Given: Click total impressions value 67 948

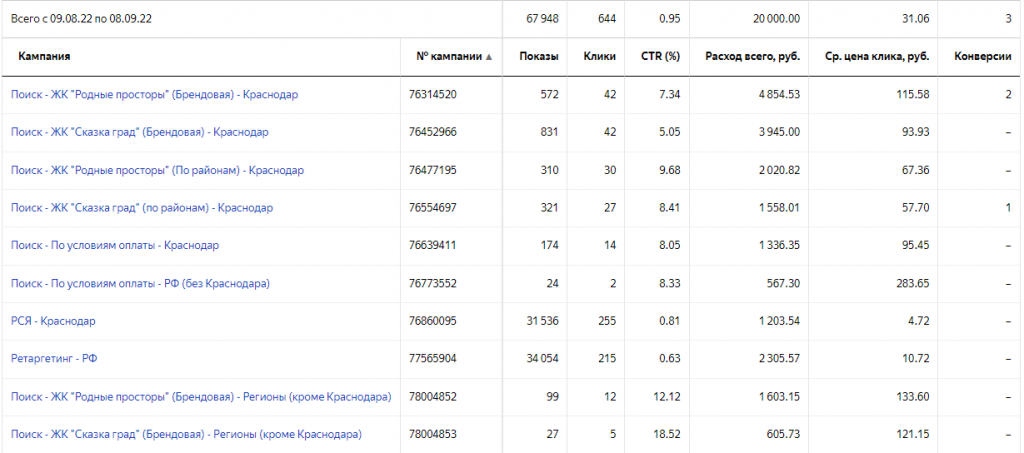Looking at the screenshot, I should pos(542,18).
